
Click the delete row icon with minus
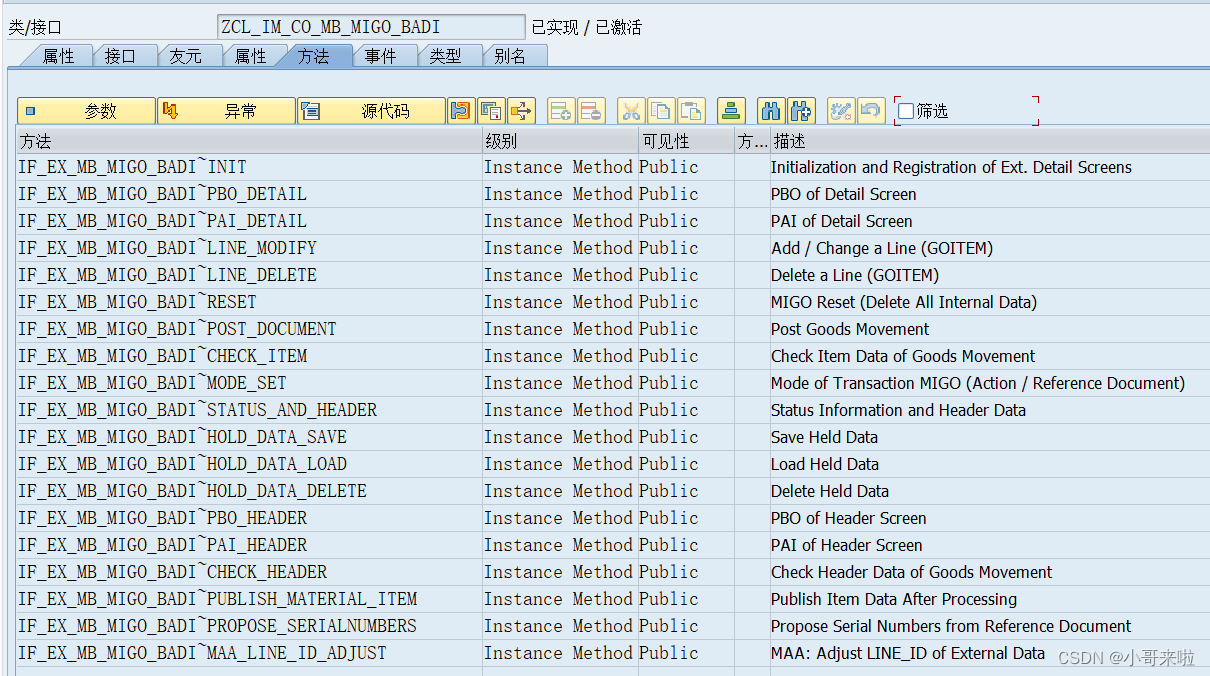coord(591,111)
